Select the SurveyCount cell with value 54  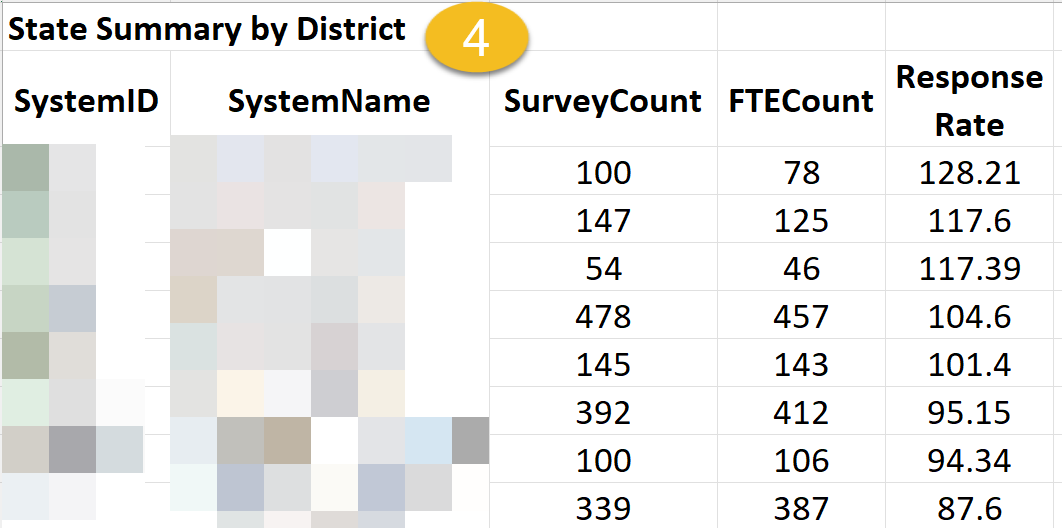pos(603,268)
